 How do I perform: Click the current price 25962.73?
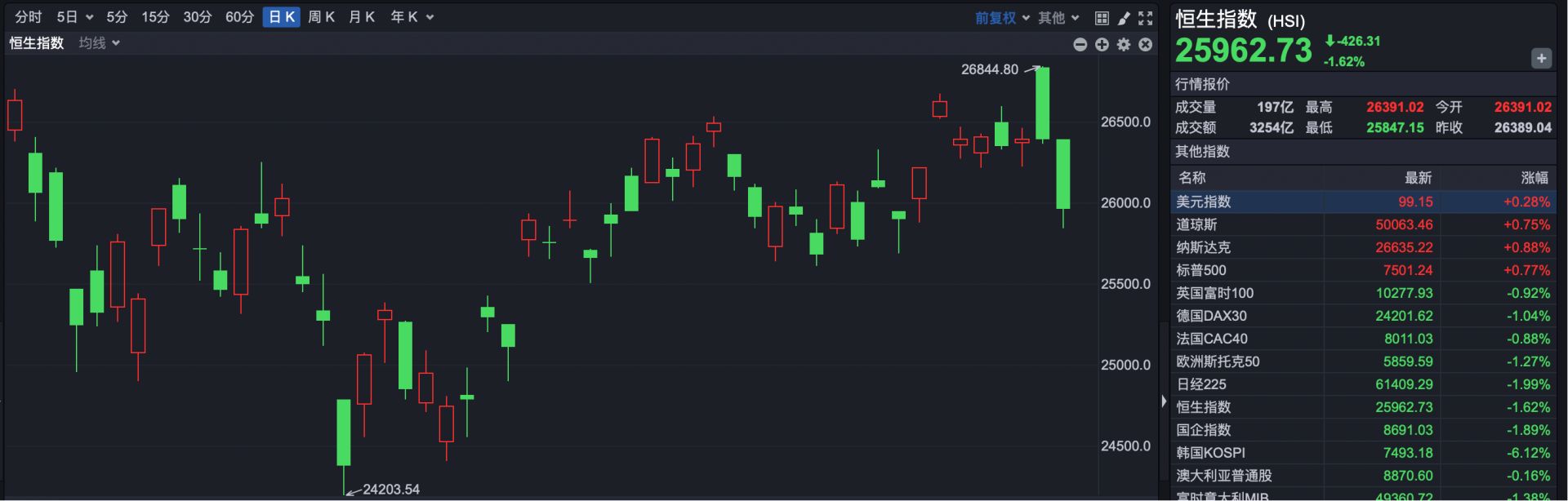(x=1243, y=51)
